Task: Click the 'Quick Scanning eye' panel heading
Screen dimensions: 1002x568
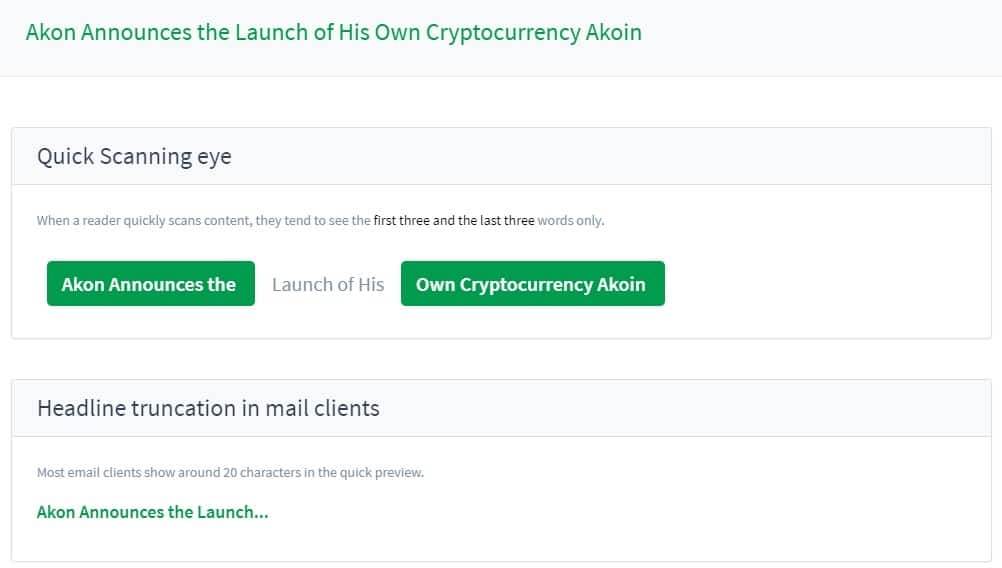Action: coord(134,156)
